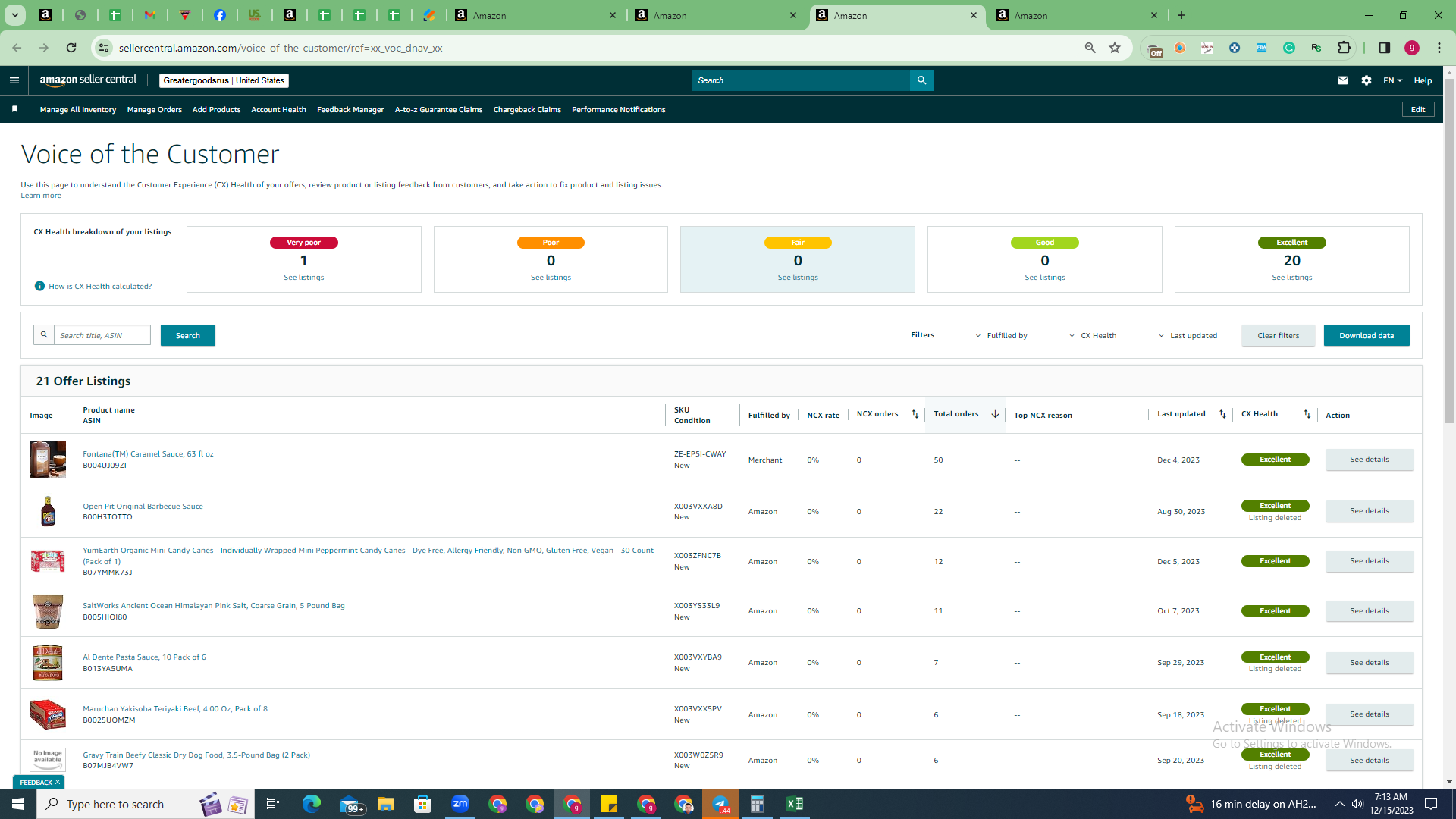Focus the Seller Central top search box
Screen dimensions: 1456x819
coord(801,80)
